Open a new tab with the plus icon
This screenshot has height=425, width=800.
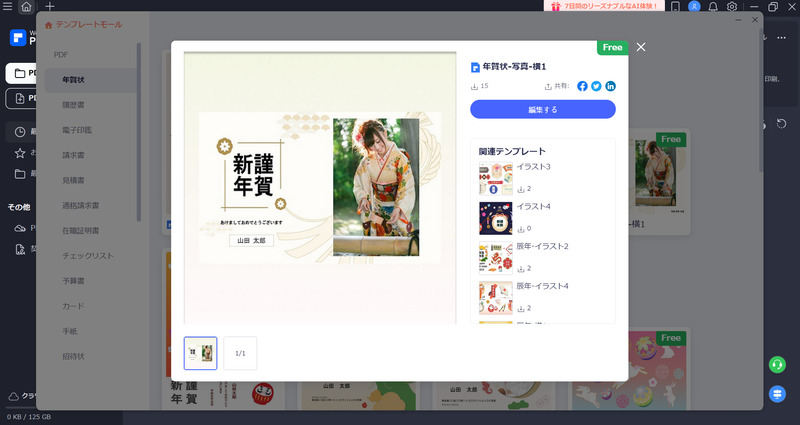pos(49,7)
